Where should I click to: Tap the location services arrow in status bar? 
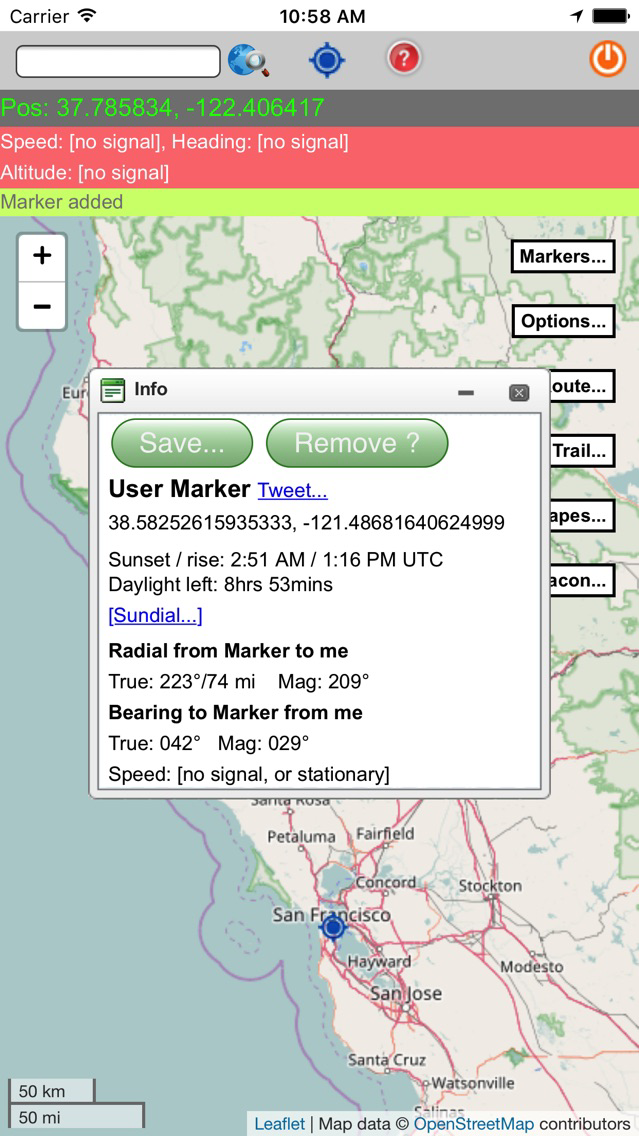coord(577,16)
